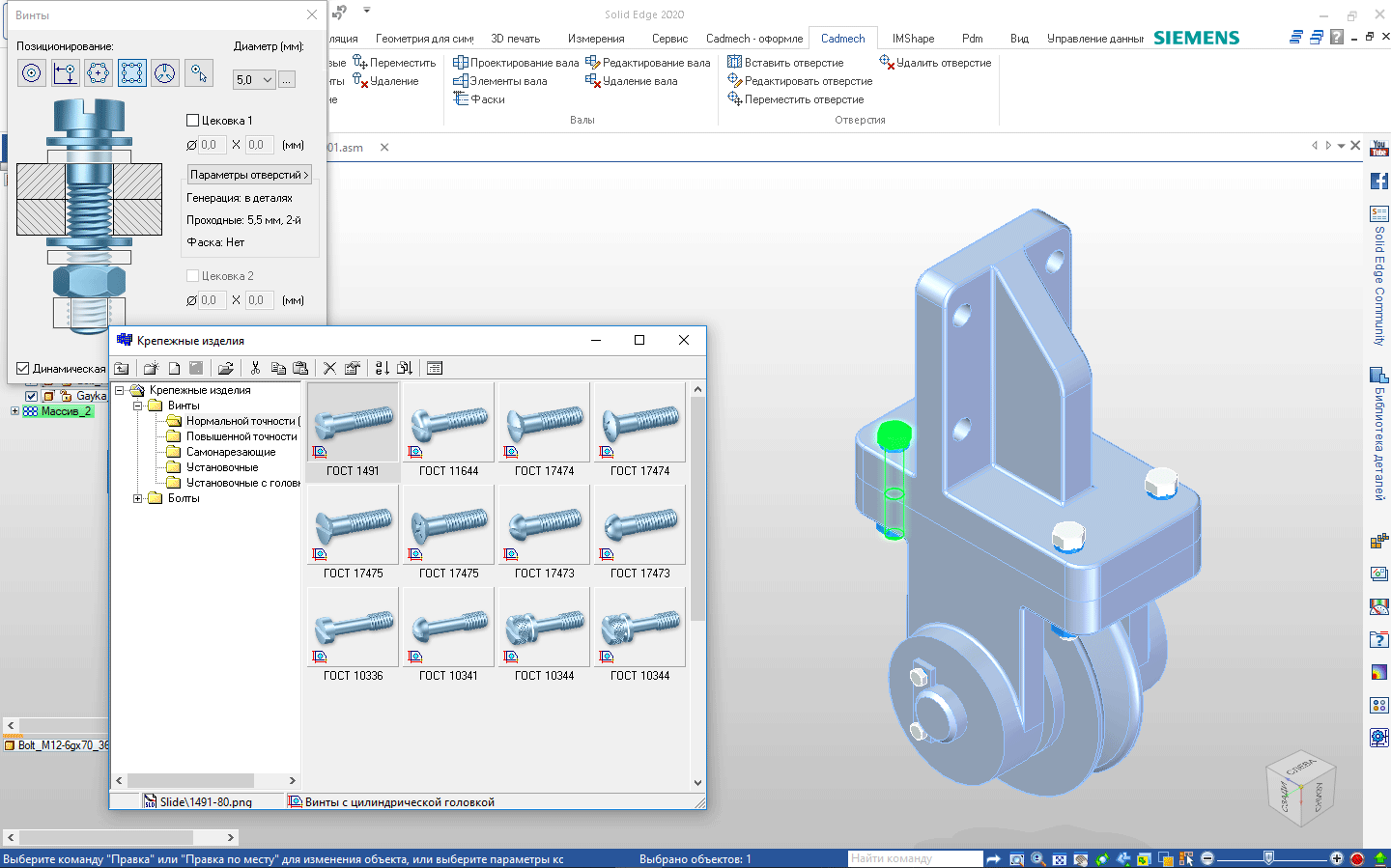
Task: Open folder icon in fasteners dialog toolbar
Action: 225,368
